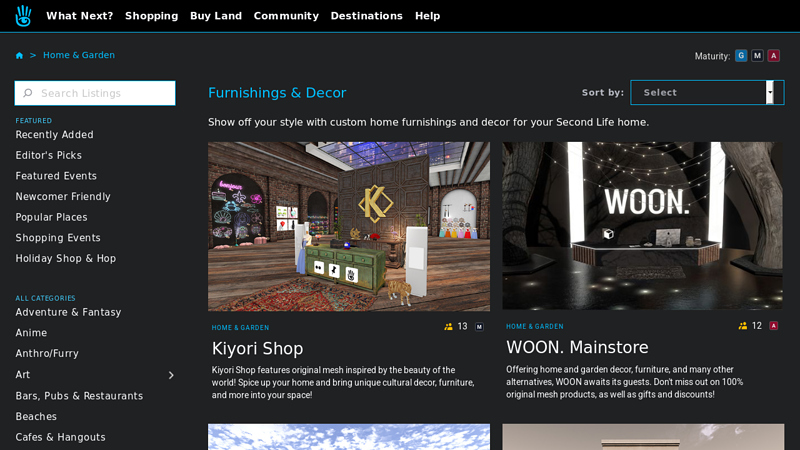Viewport: 800px width, 450px height.
Task: Select Cafes & Hangouts category
Action: point(60,437)
